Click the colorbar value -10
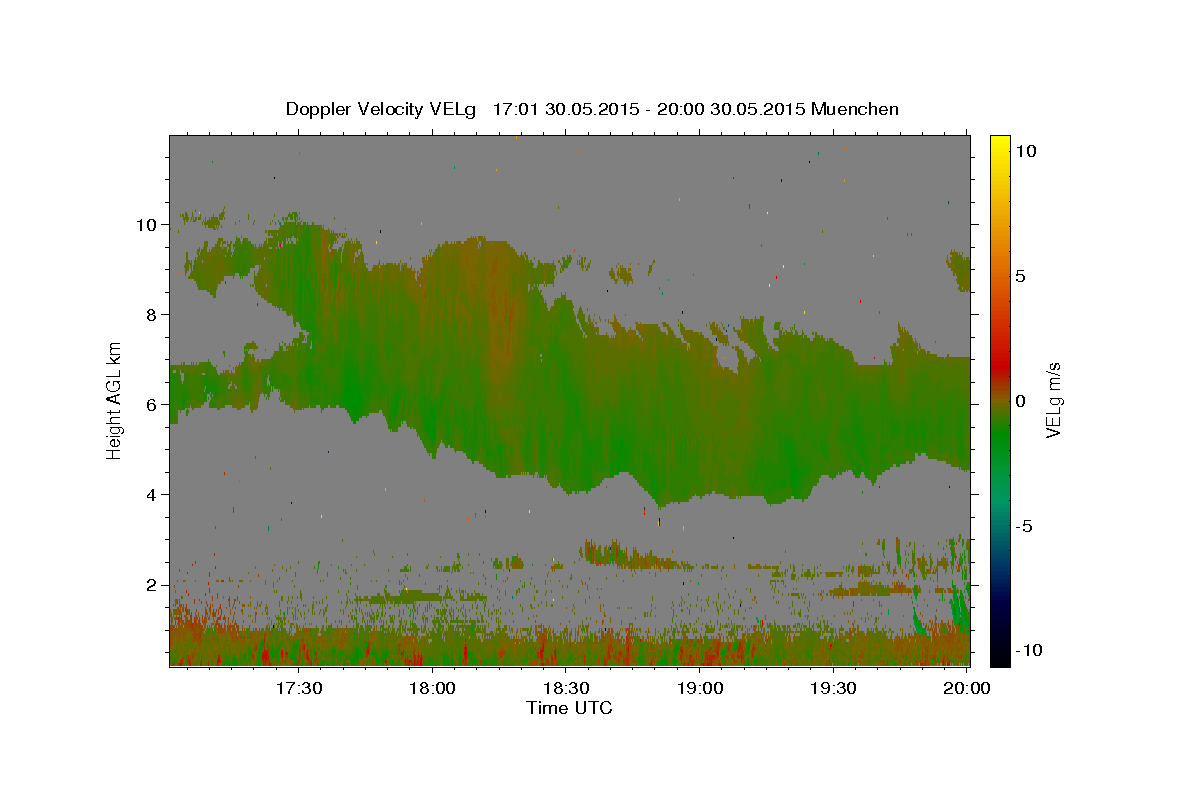The image size is (1200, 800). pyautogui.click(x=1030, y=650)
